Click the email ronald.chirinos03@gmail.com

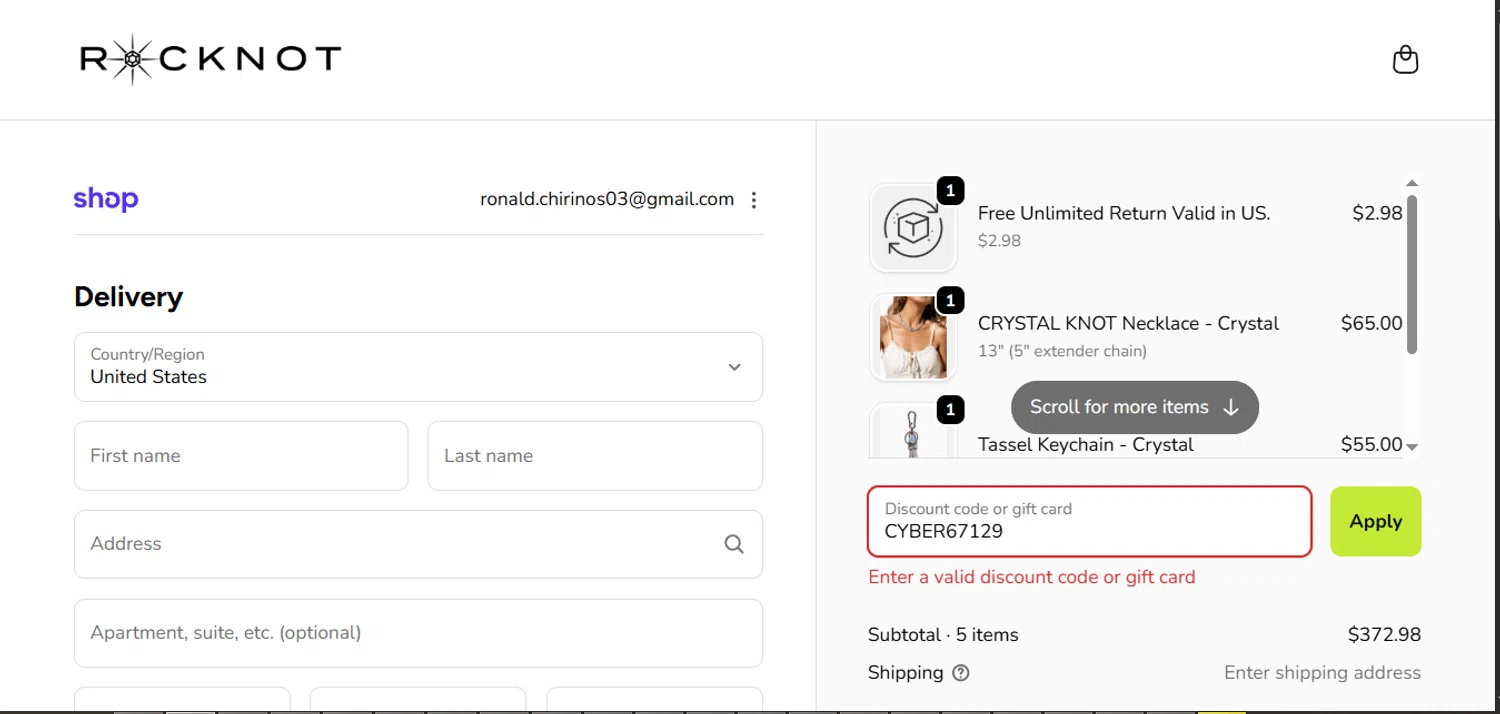tap(607, 199)
